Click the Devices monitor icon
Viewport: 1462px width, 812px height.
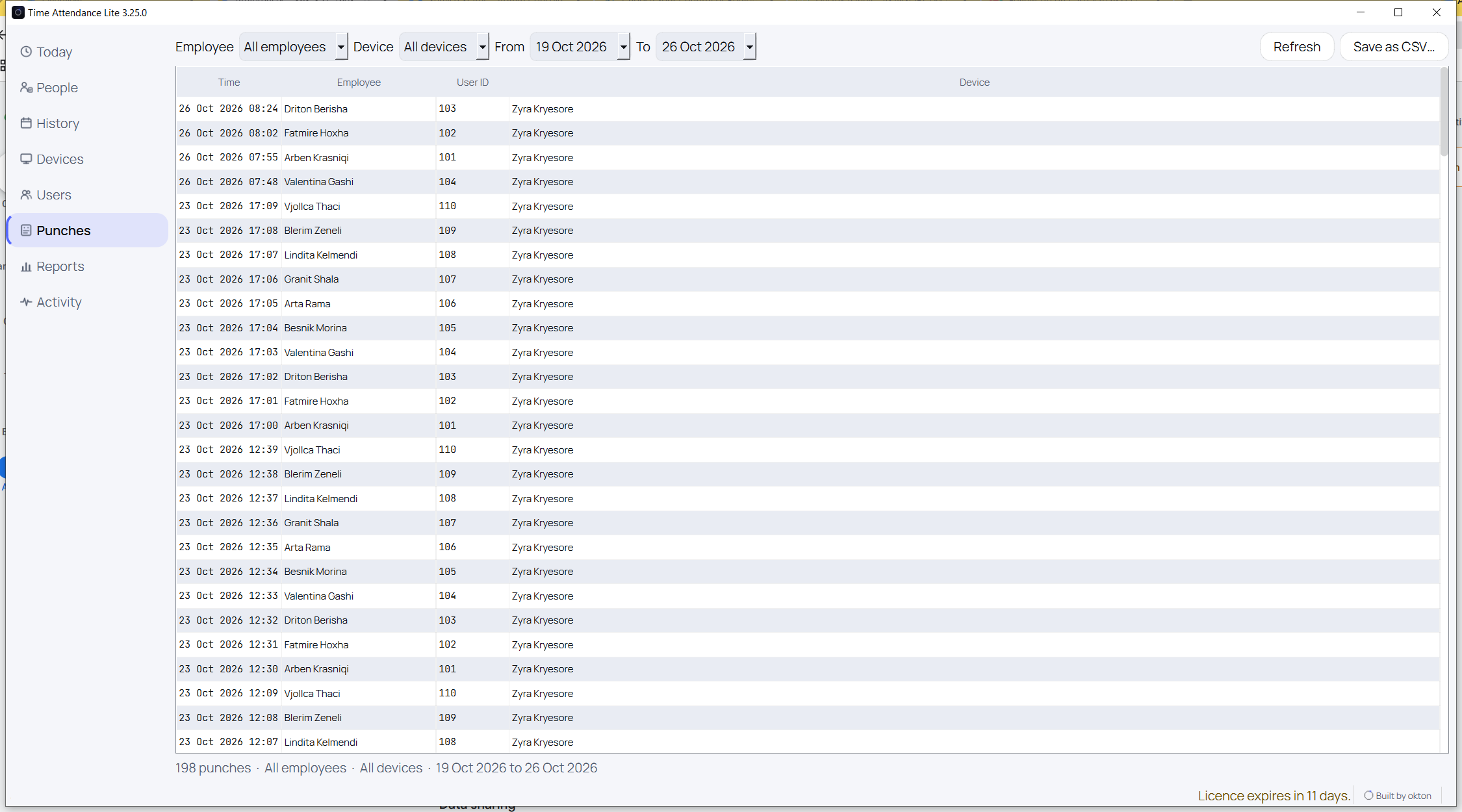[x=26, y=159]
